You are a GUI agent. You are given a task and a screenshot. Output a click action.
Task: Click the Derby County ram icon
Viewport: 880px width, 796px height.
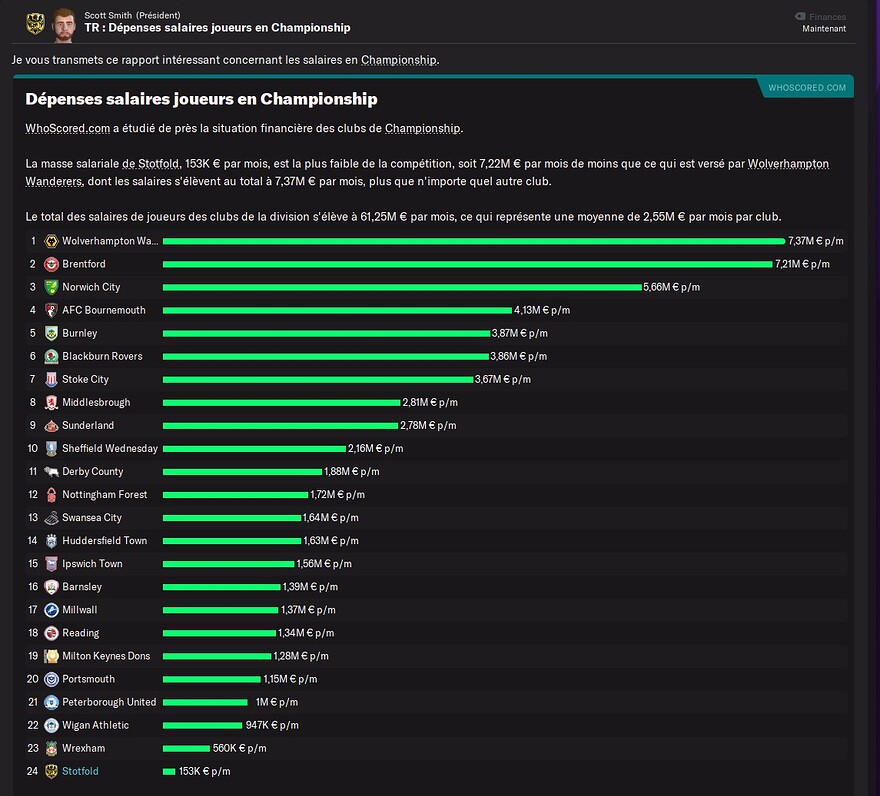coord(51,472)
